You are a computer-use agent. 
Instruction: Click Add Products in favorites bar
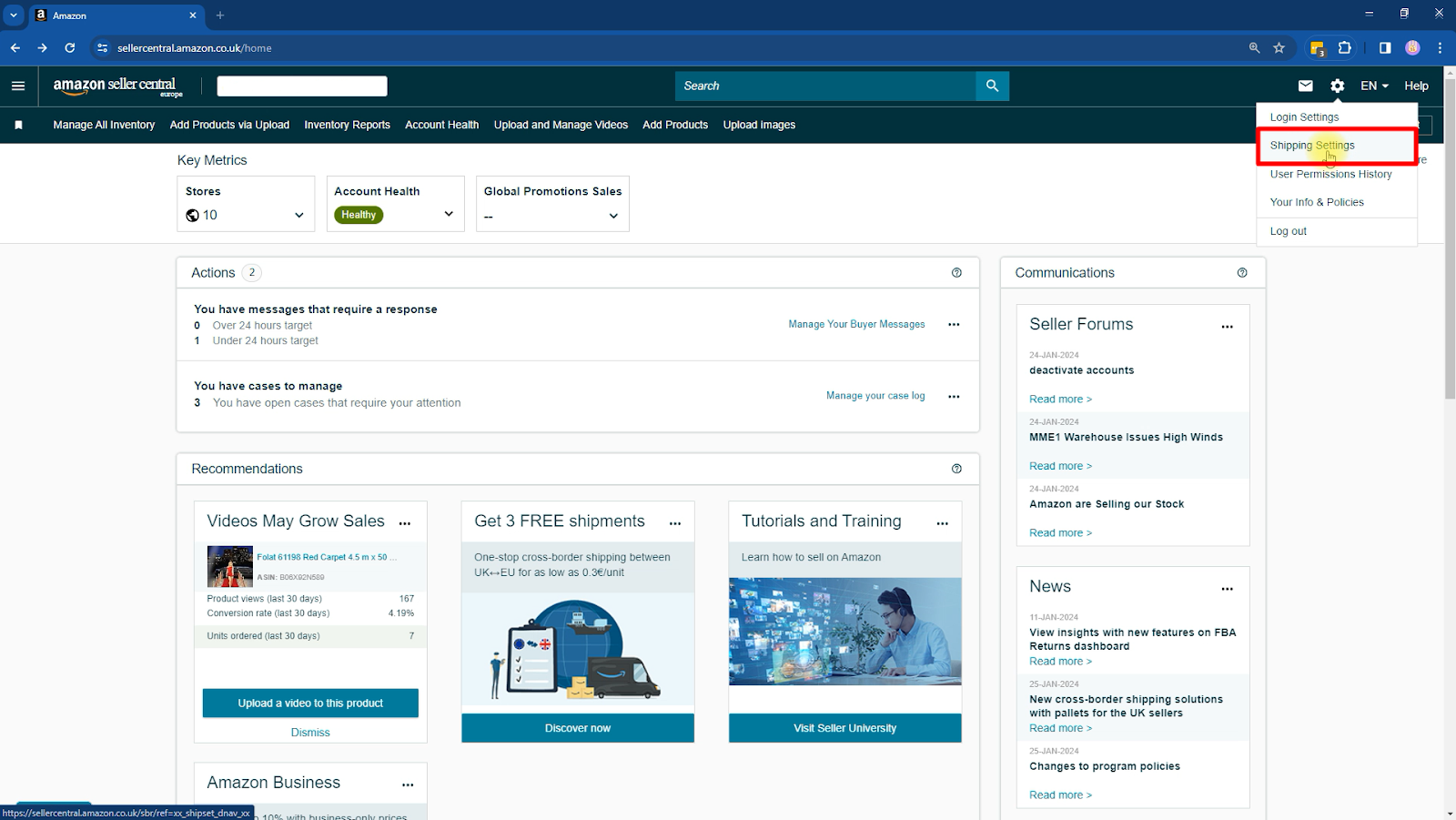(x=675, y=125)
